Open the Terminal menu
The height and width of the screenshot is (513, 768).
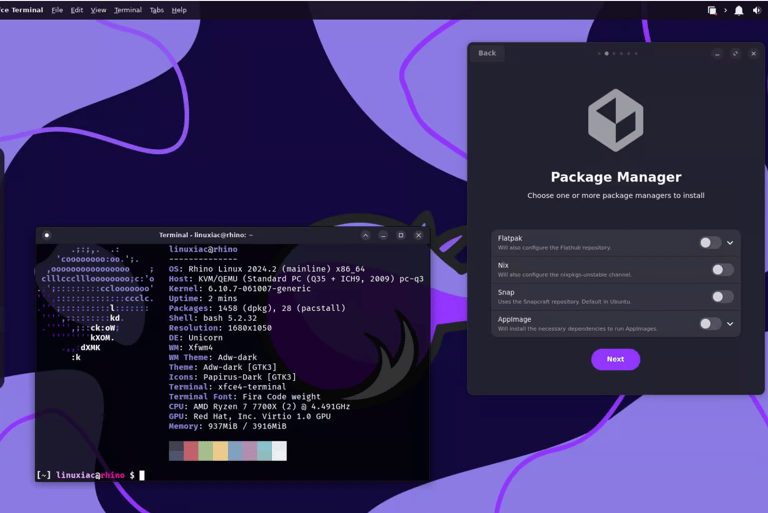coord(128,10)
